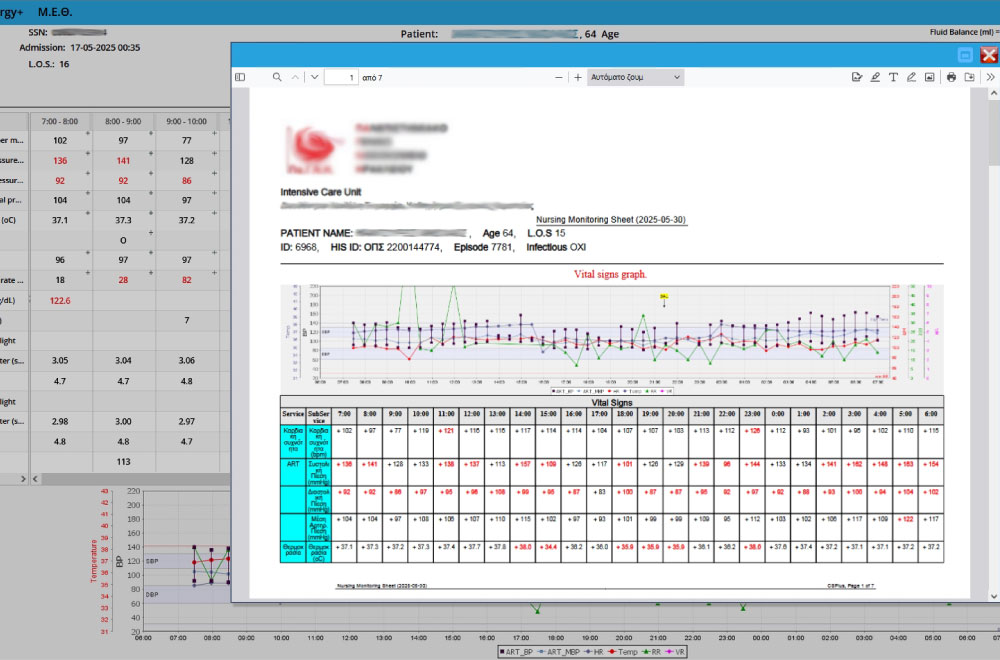Click the 113 value in bottom row
The height and width of the screenshot is (660, 1000).
point(123,462)
